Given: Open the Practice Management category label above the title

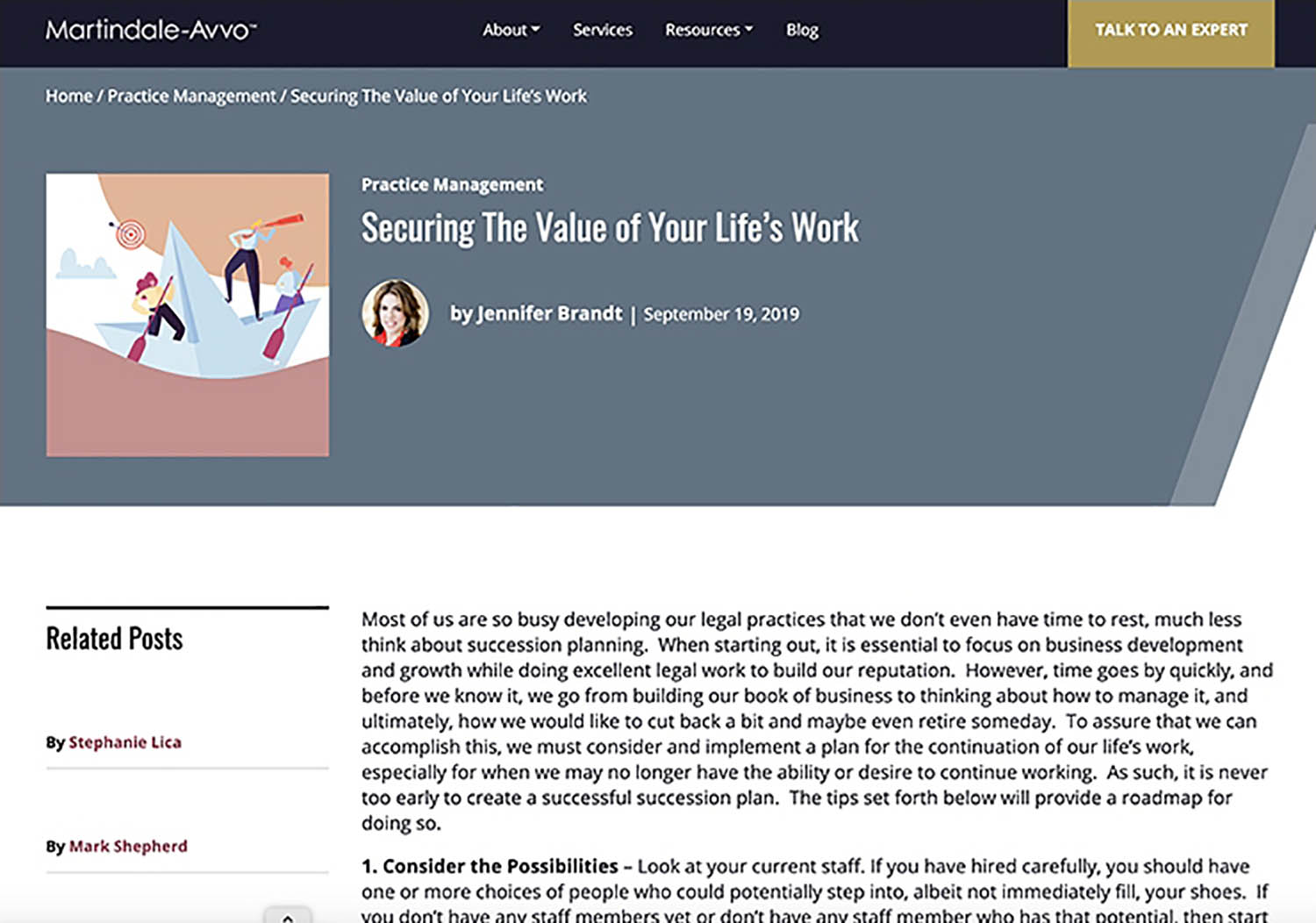Looking at the screenshot, I should tap(452, 184).
